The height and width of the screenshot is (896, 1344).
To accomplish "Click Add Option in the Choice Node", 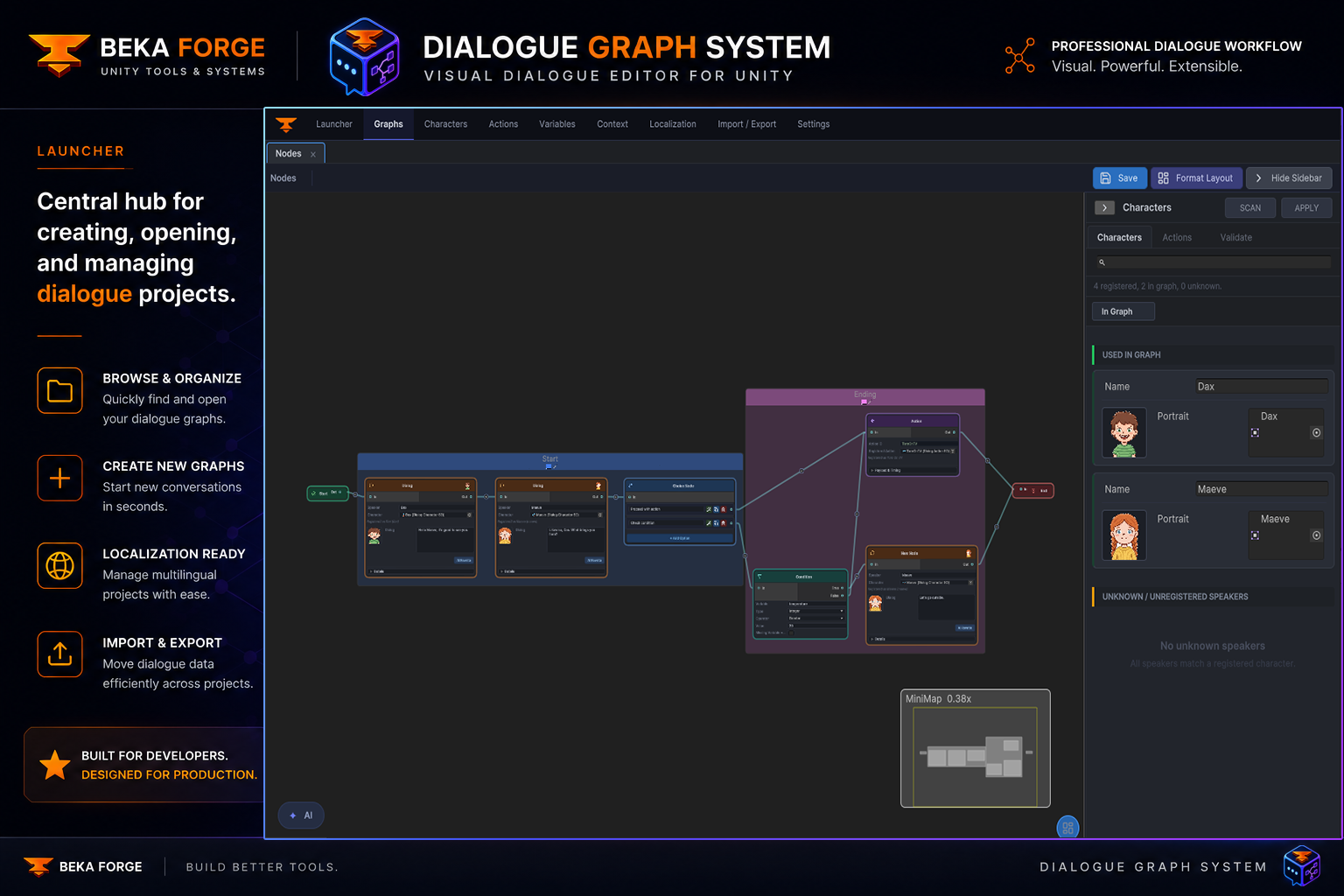I will coord(680,538).
